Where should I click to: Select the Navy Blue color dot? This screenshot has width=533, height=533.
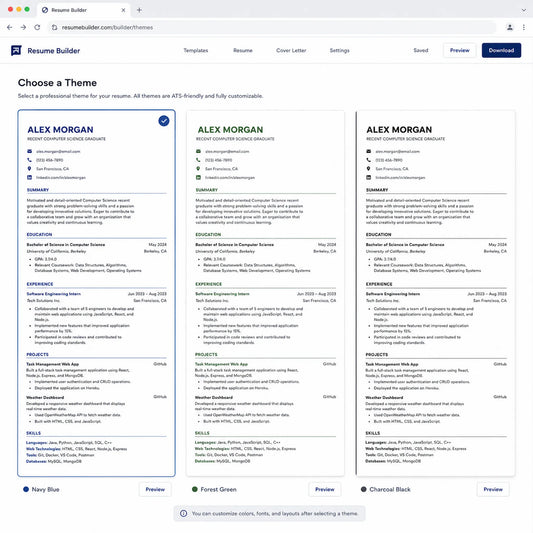[x=26, y=489]
